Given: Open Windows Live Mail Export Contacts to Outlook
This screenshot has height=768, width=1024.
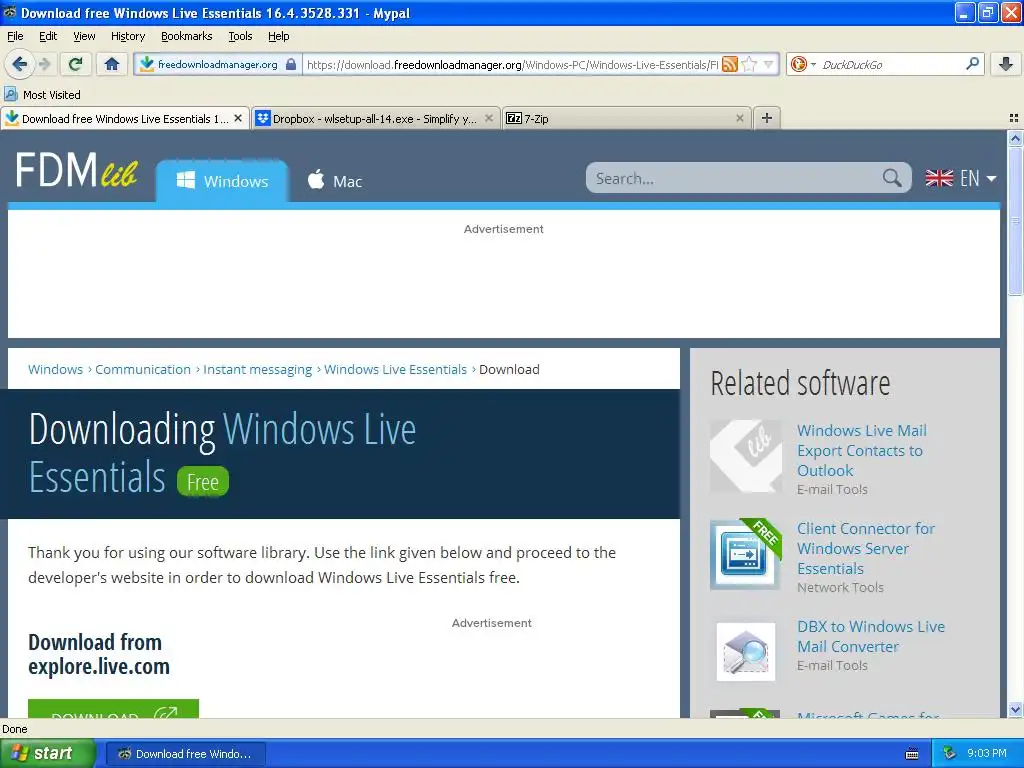Looking at the screenshot, I should click(861, 451).
